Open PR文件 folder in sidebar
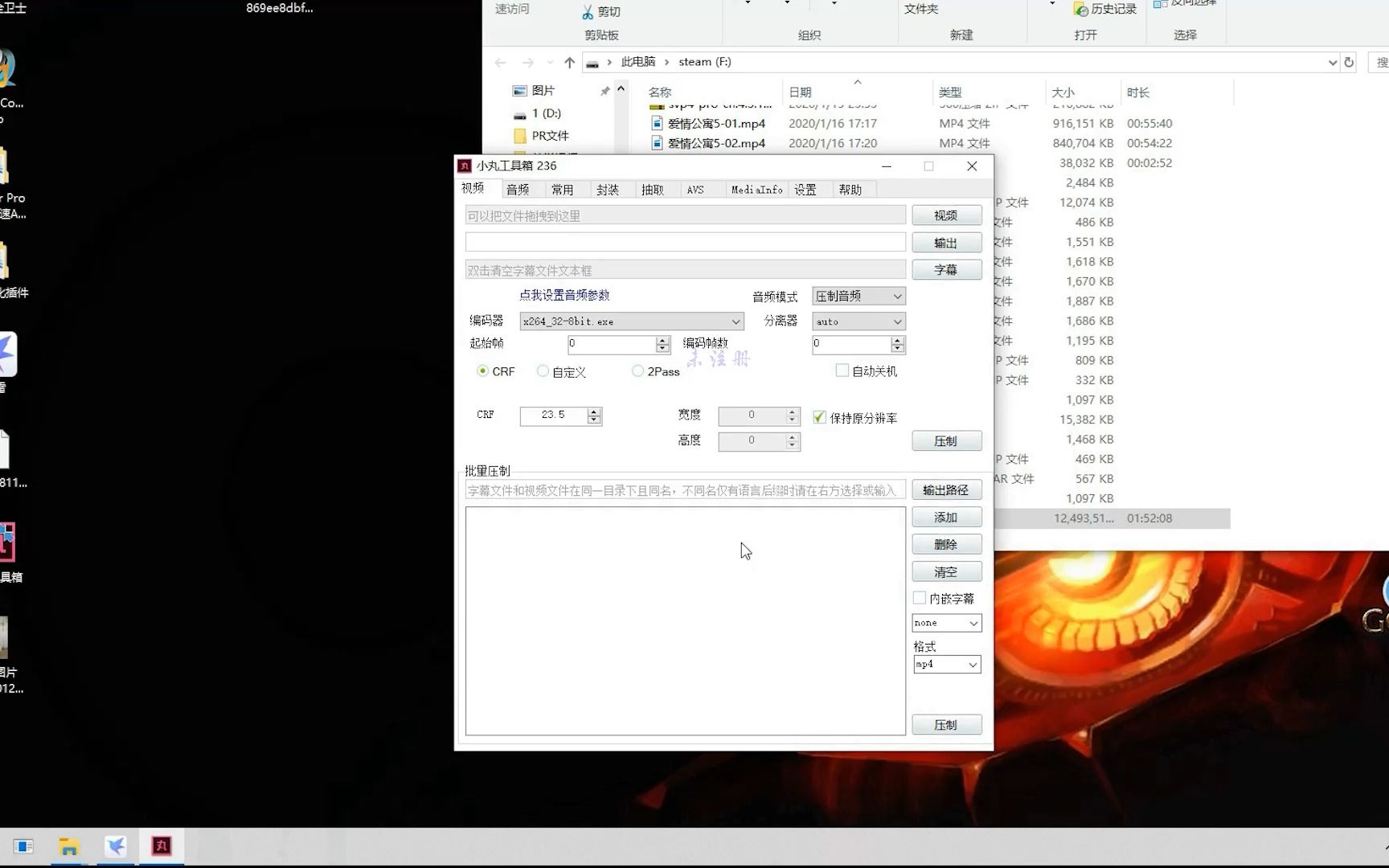Viewport: 1389px width, 868px height. pyautogui.click(x=550, y=136)
